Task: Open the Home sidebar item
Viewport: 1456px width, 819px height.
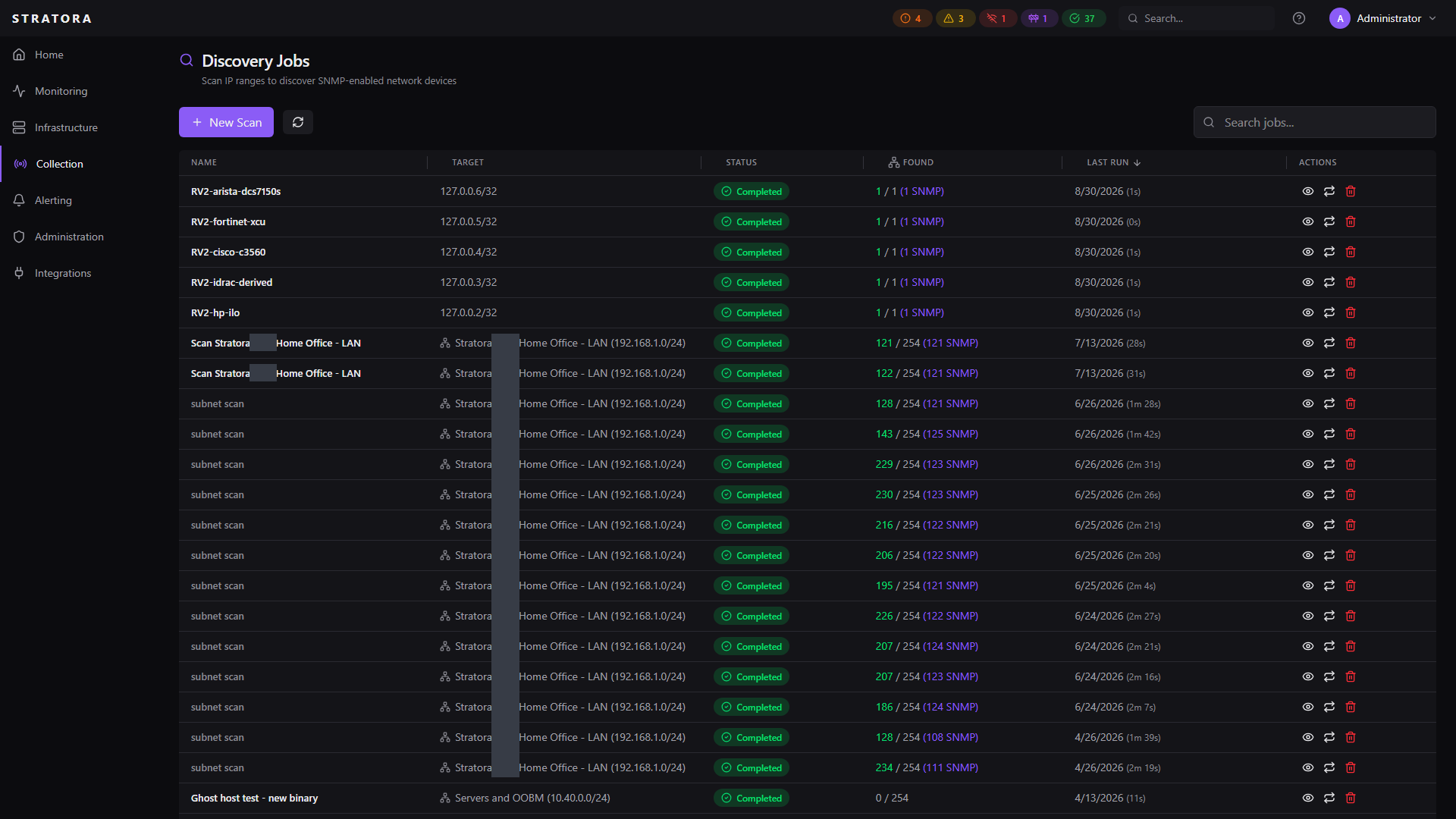Action: point(49,55)
